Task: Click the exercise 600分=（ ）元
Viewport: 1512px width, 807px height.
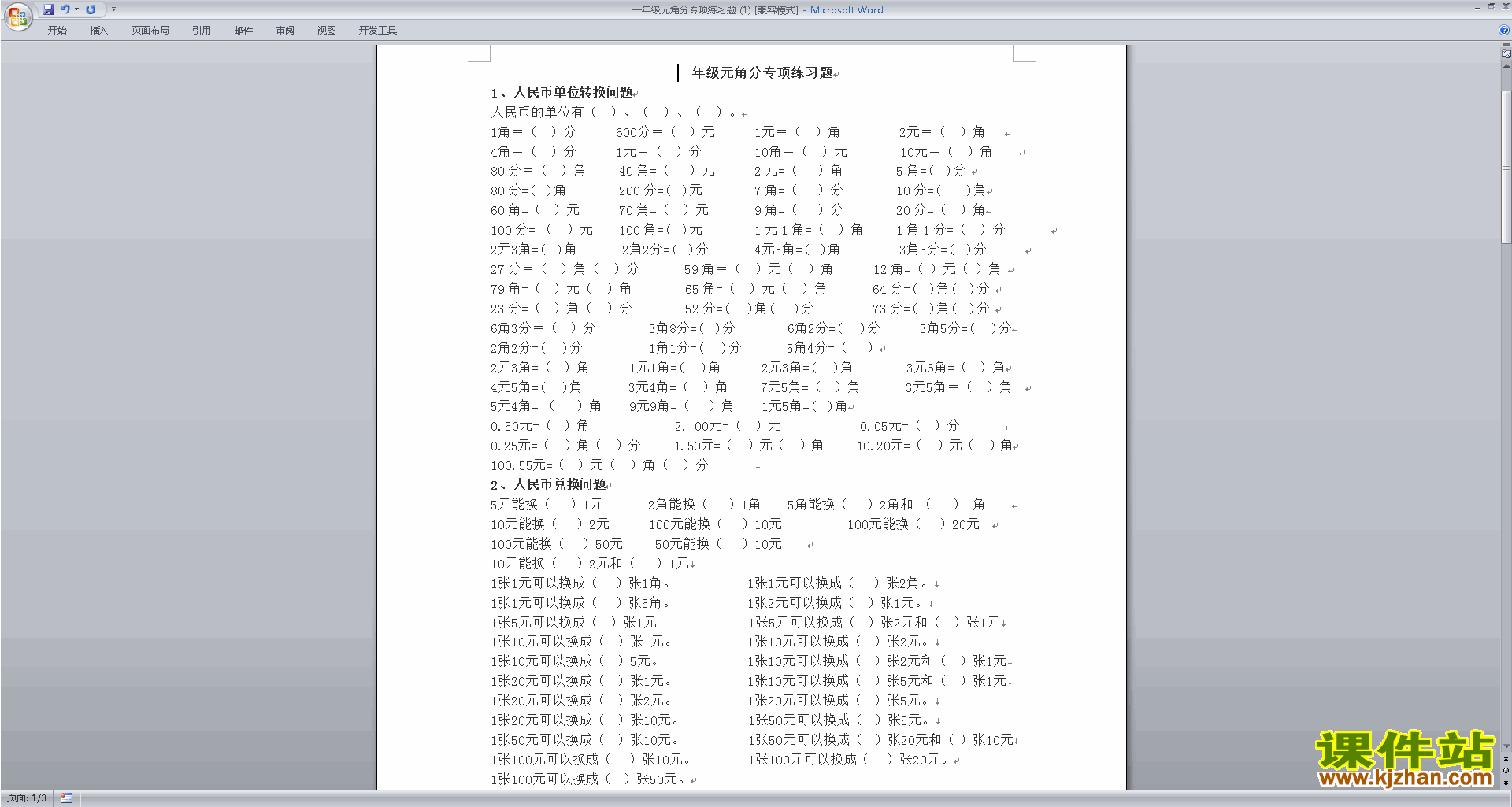Action: pos(665,132)
